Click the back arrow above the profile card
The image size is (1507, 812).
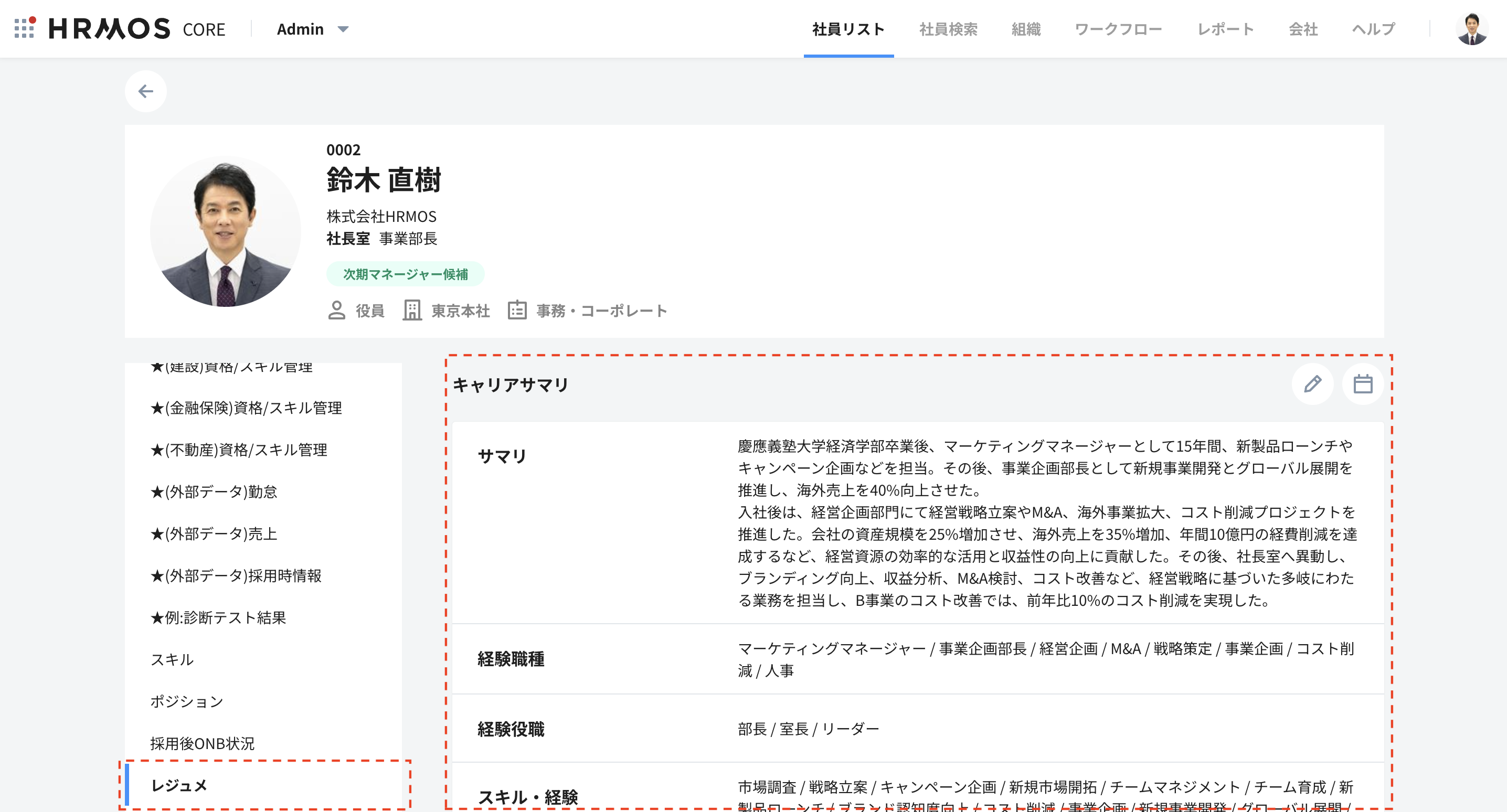click(x=146, y=91)
